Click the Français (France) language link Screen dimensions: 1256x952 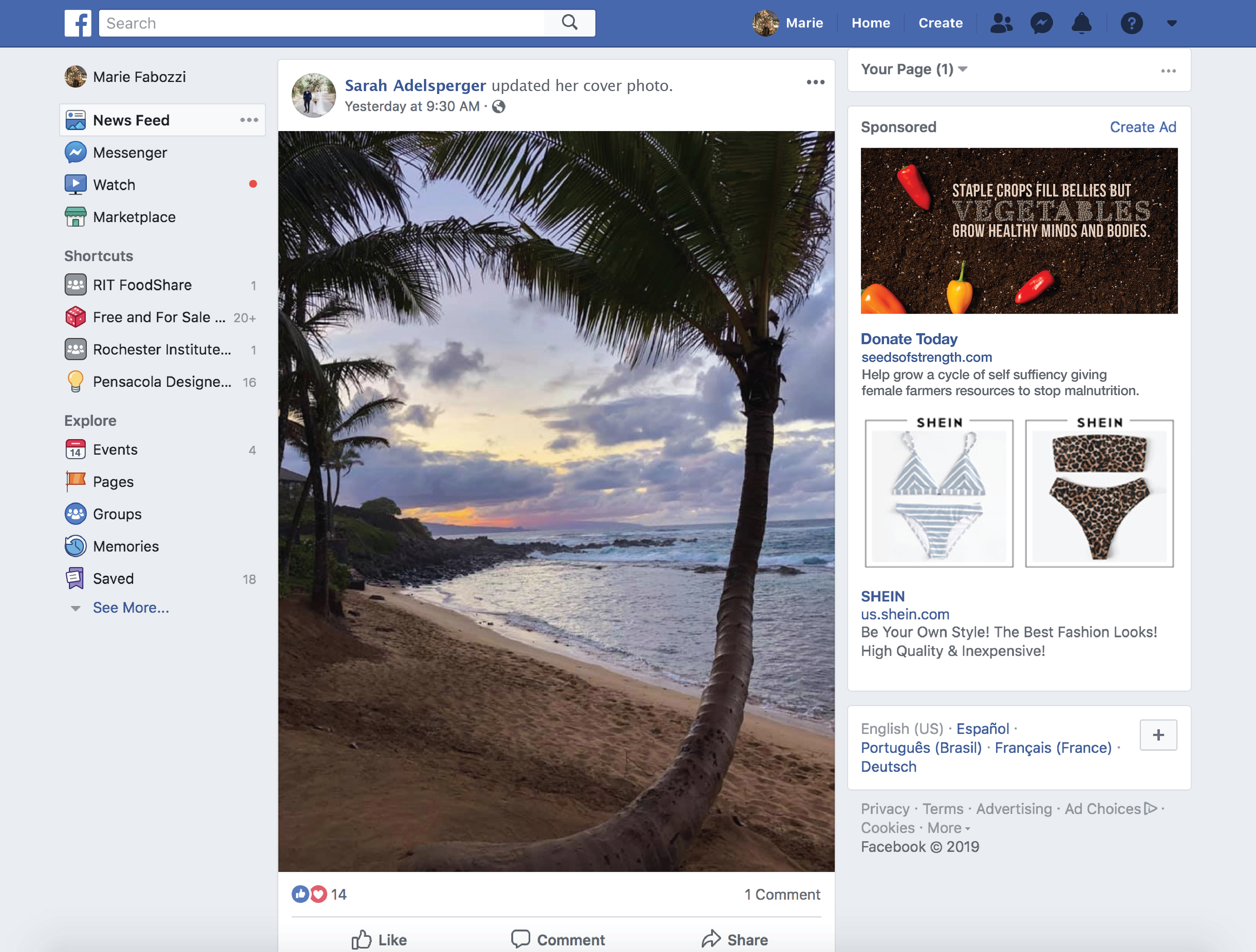point(1053,748)
